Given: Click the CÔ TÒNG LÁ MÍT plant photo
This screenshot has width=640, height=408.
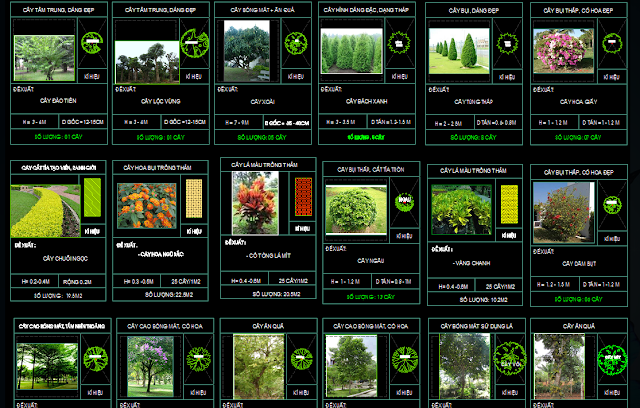Looking at the screenshot, I should (254, 203).
